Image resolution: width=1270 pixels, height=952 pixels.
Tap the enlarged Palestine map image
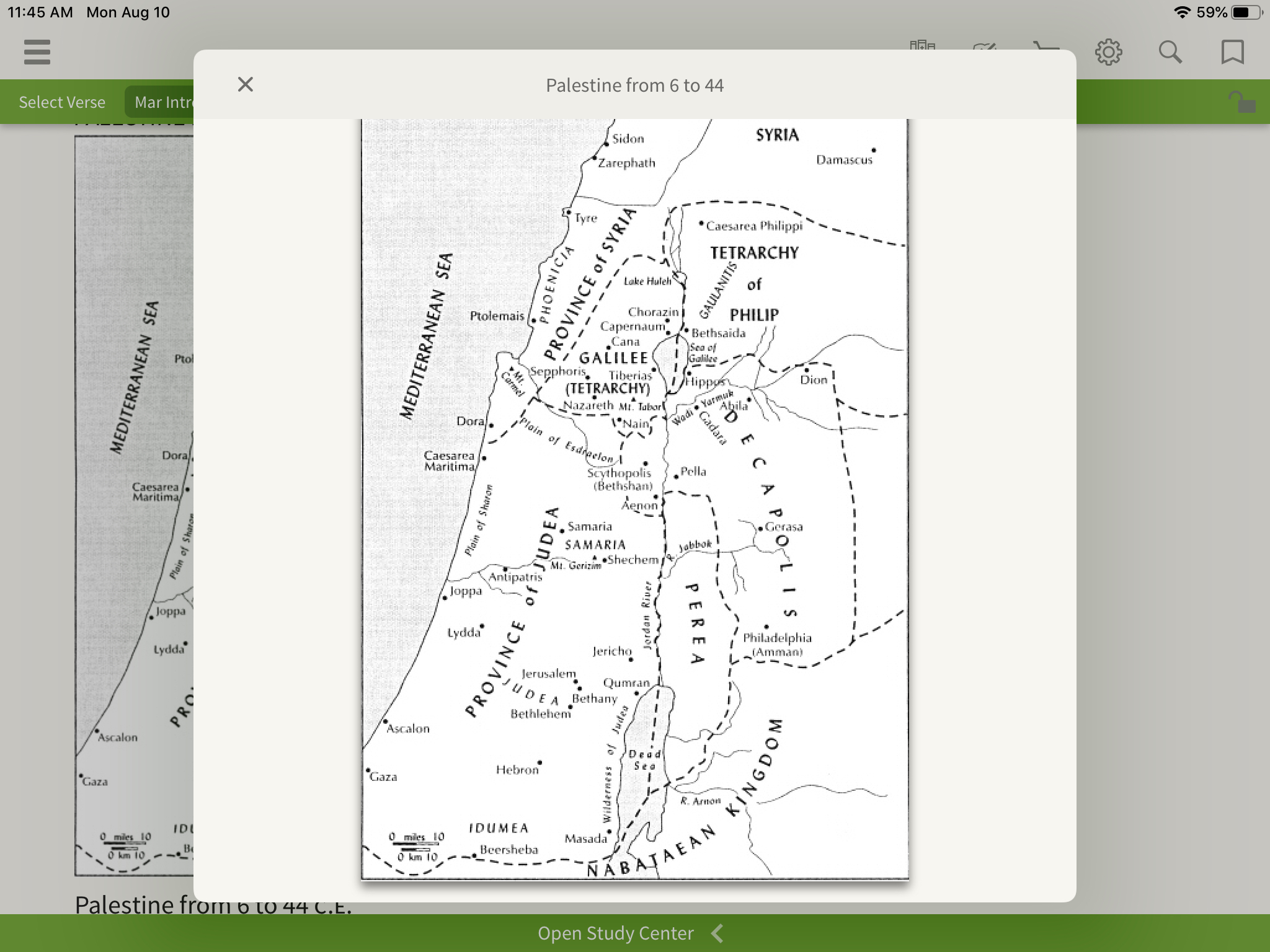click(x=635, y=499)
